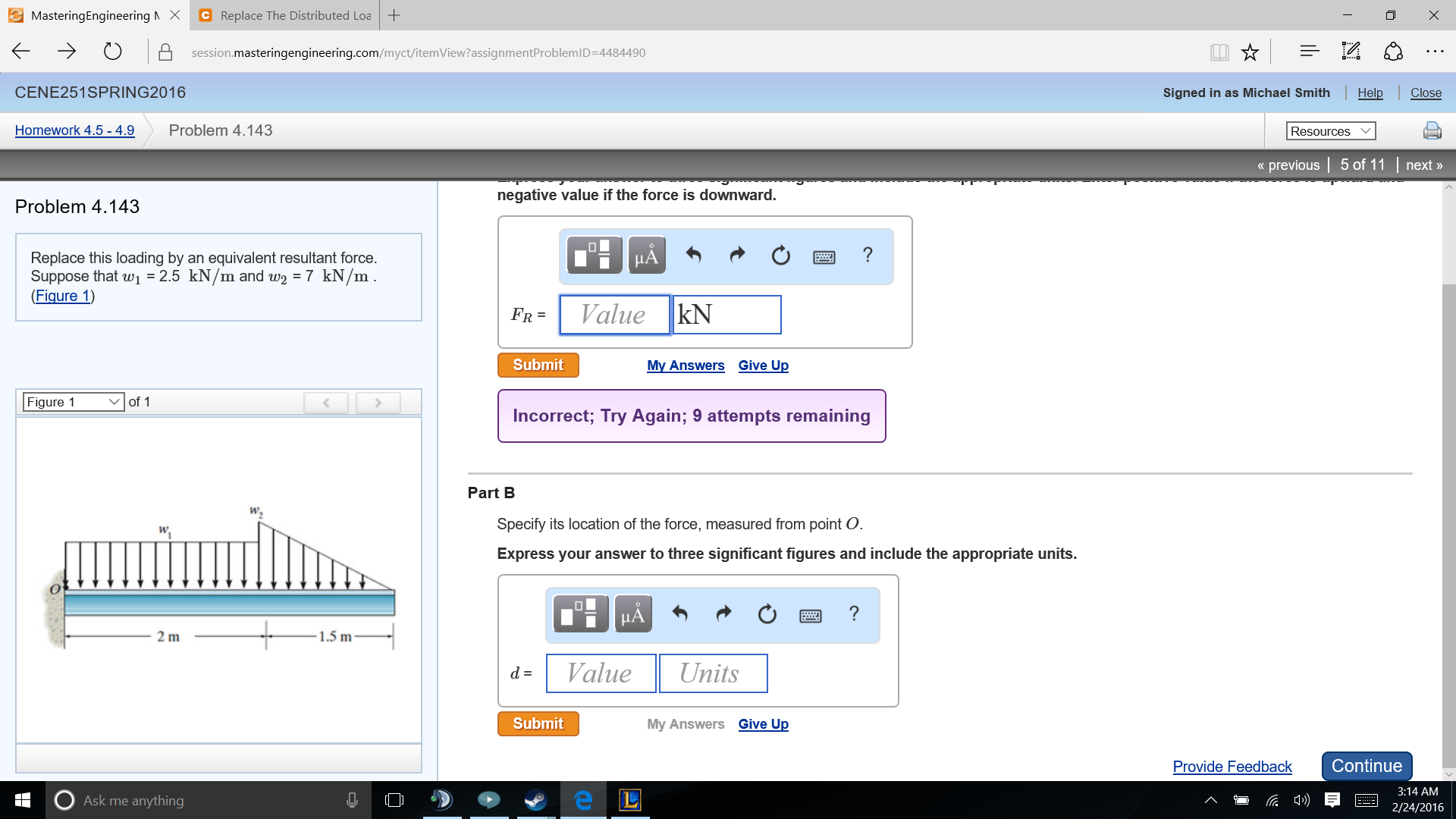1456x819 pixels.
Task: Print the problem page
Action: click(1432, 130)
